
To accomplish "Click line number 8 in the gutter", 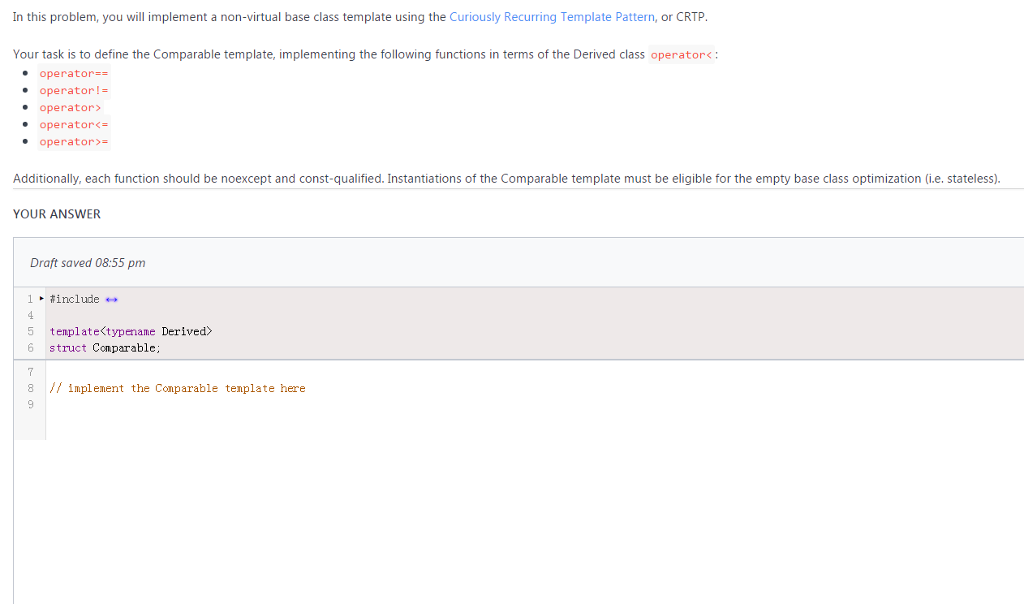I will (x=30, y=388).
